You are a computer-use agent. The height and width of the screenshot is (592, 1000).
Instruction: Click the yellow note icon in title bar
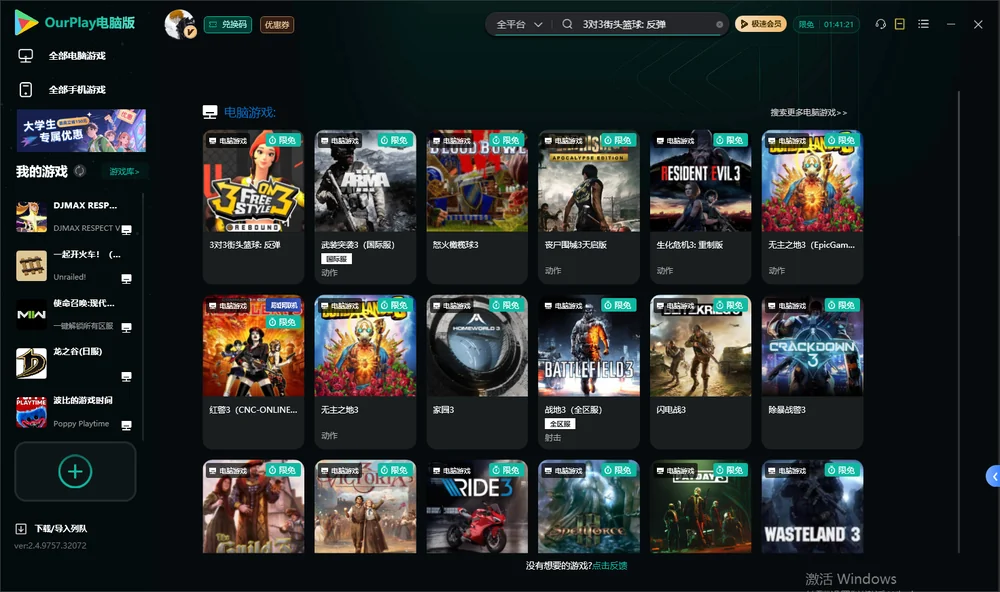(x=900, y=24)
